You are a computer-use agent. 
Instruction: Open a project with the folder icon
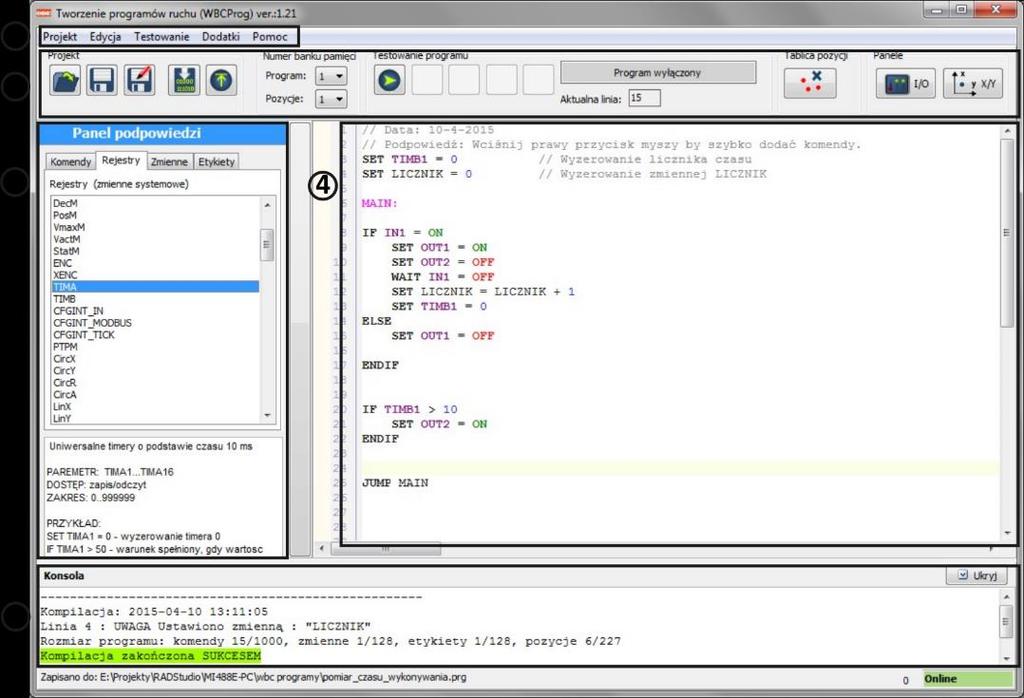(x=65, y=80)
